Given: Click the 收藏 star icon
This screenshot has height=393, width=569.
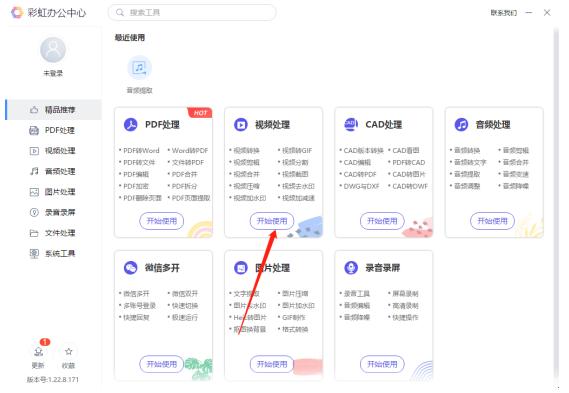Looking at the screenshot, I should point(68,351).
